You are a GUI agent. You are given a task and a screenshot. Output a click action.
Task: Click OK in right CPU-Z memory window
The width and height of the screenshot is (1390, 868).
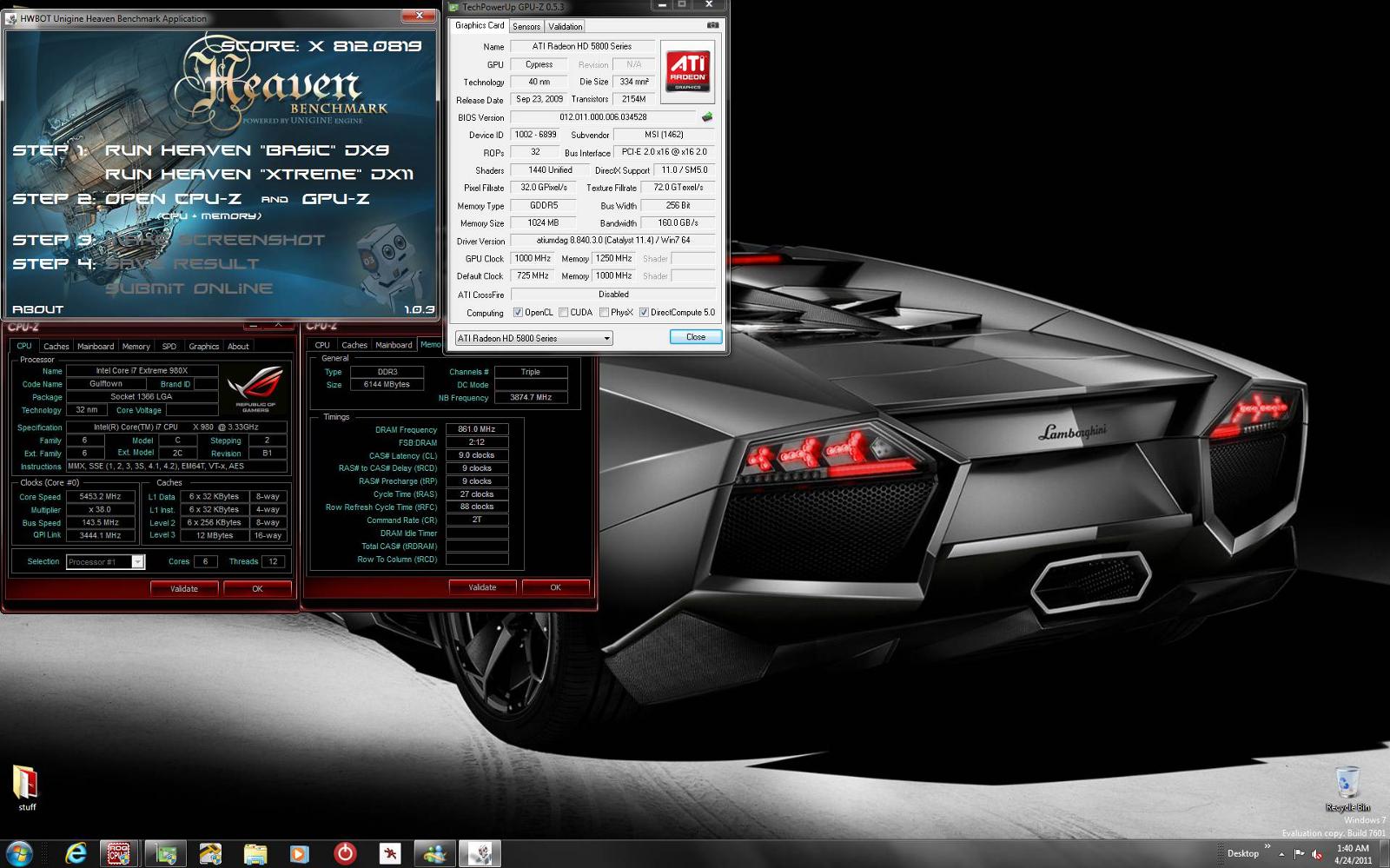coord(556,587)
